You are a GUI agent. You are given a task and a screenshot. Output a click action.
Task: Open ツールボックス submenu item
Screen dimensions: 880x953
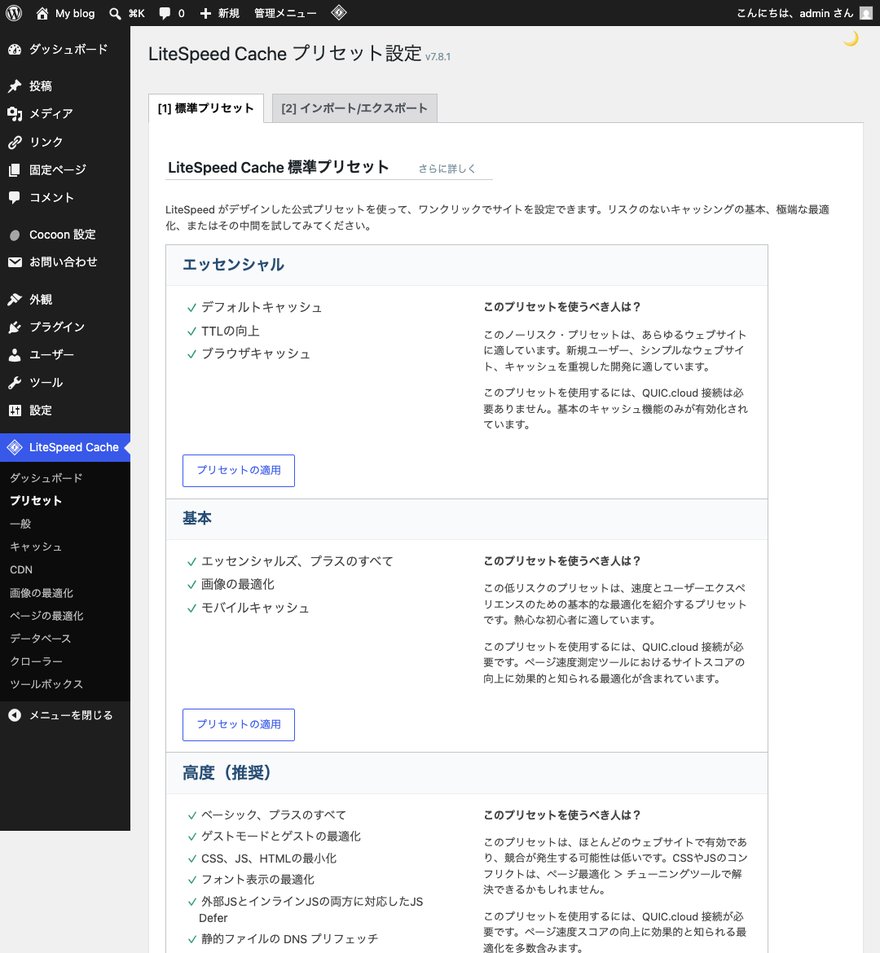[46, 684]
